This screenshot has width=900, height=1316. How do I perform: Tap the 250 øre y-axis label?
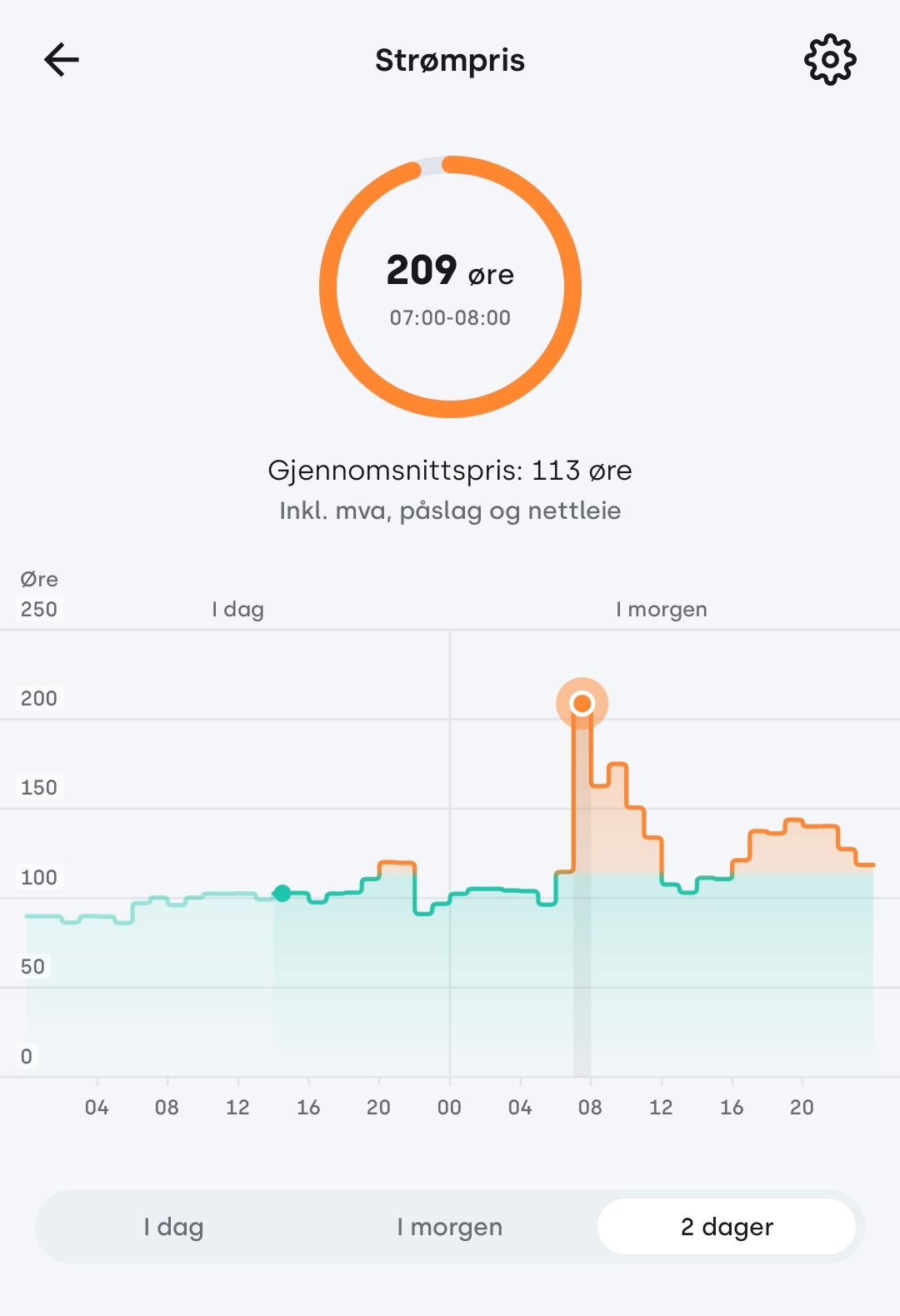(39, 609)
